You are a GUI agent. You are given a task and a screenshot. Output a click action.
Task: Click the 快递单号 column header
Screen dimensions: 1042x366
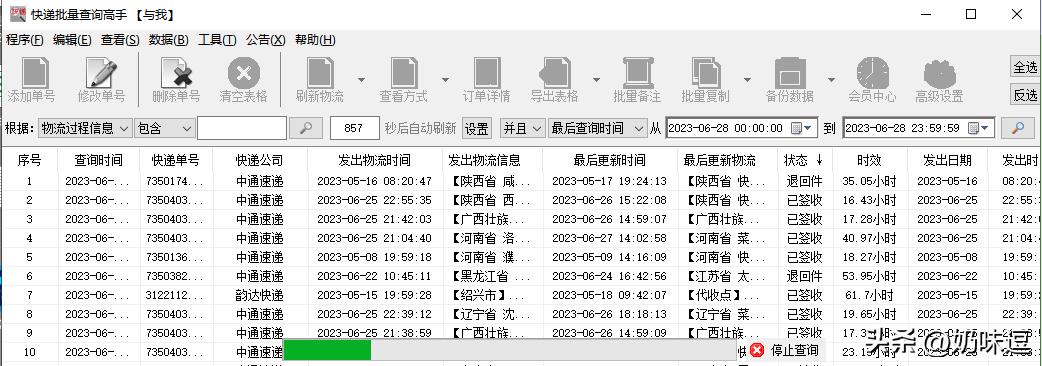pyautogui.click(x=175, y=160)
